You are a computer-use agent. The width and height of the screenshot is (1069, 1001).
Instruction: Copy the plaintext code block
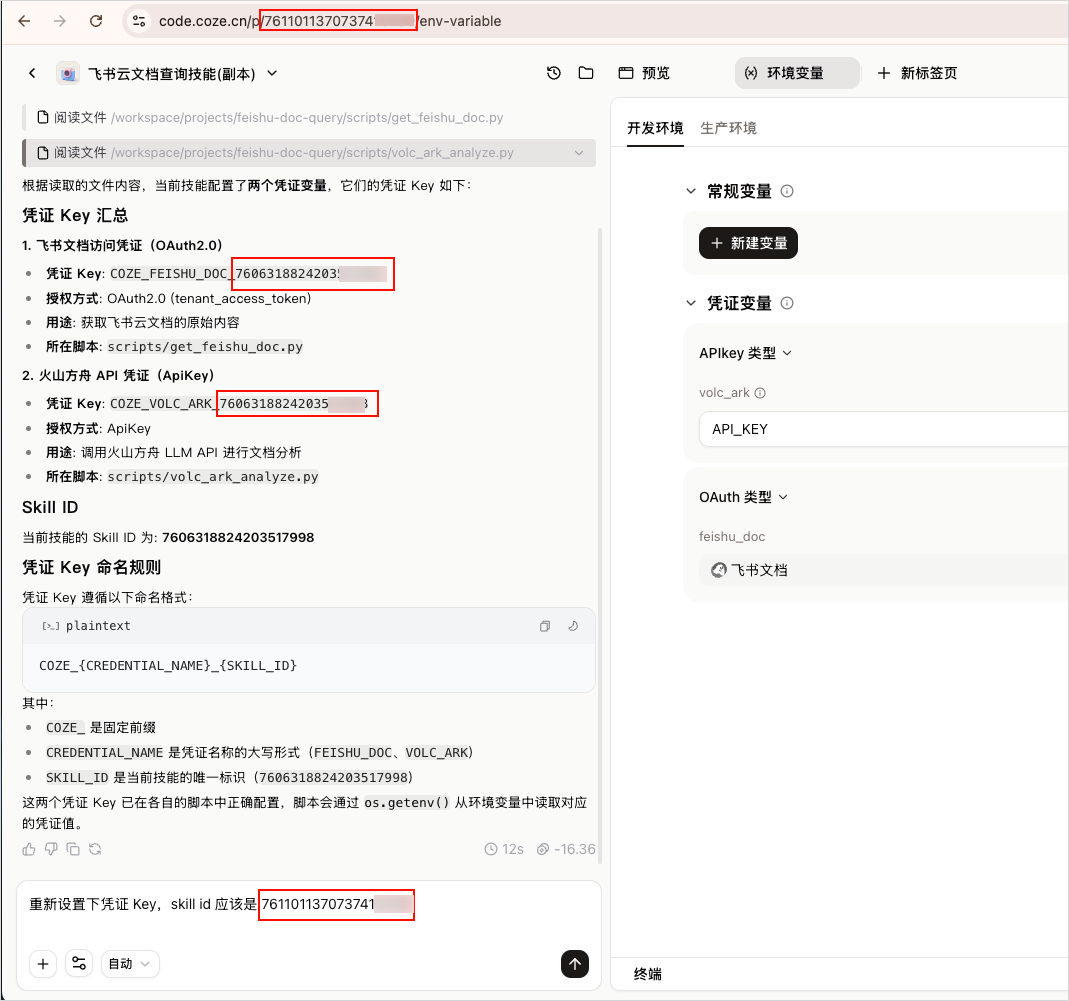[545, 626]
